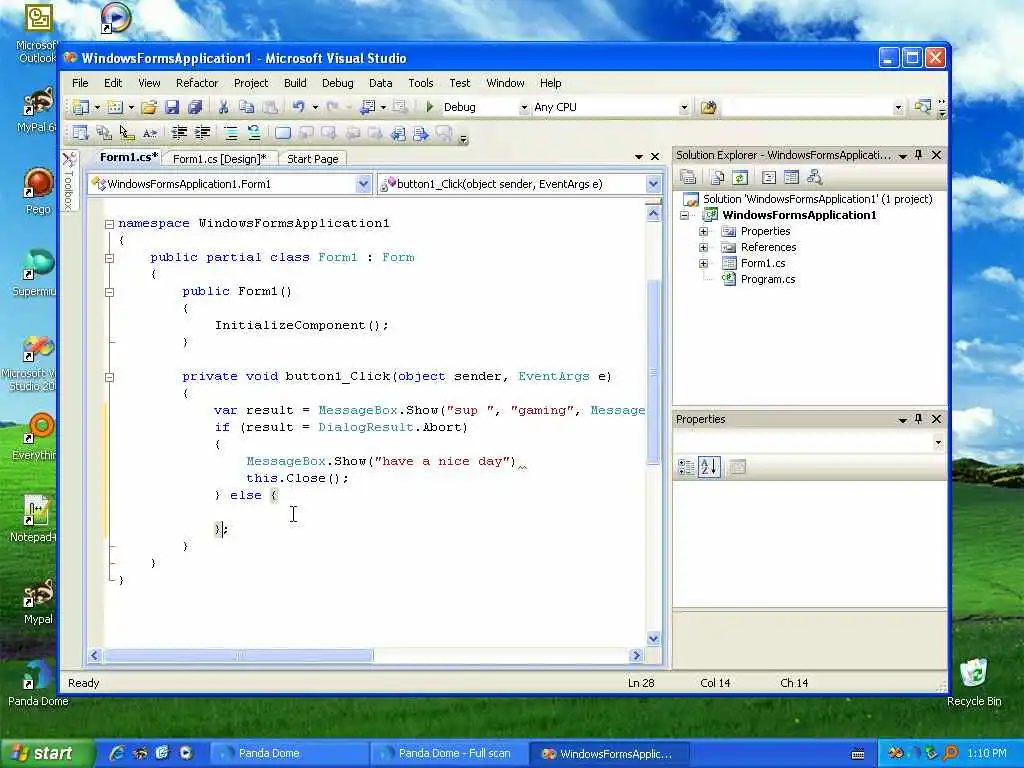
Task: Open the File menu
Action: 80,83
